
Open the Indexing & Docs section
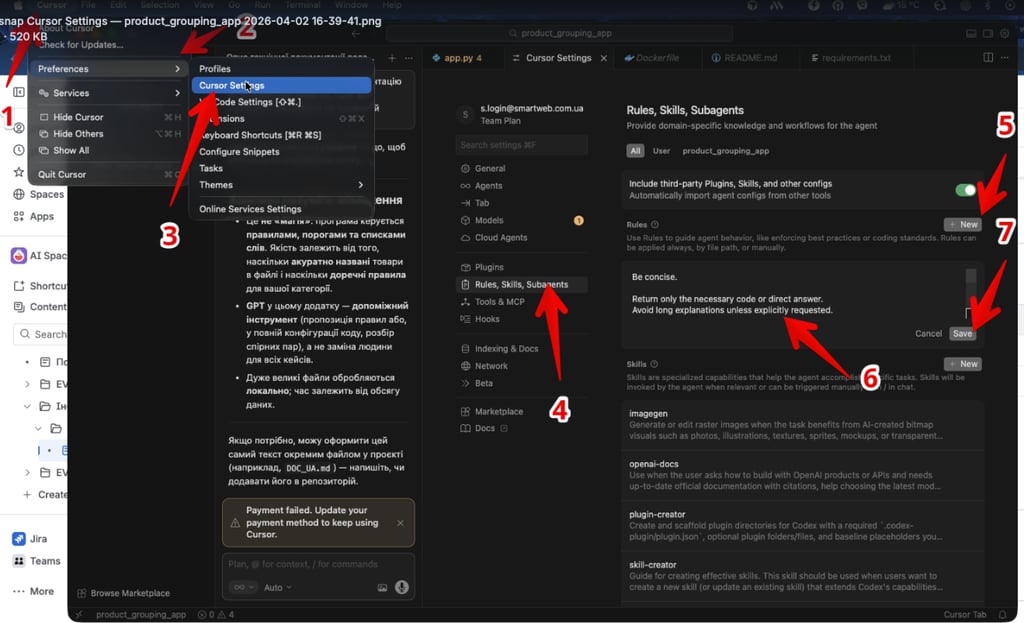[x=506, y=349]
